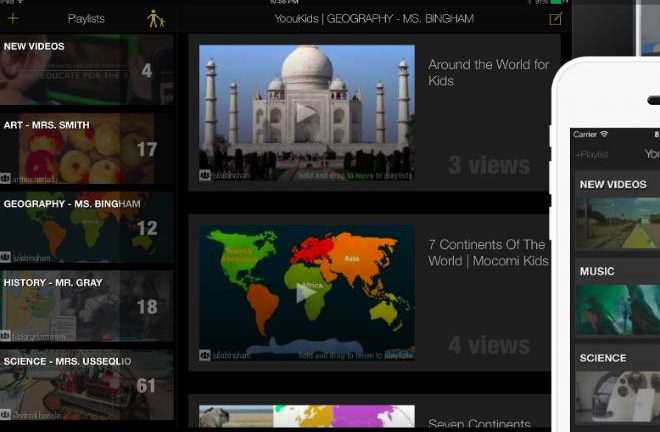Screen dimensions: 660x432
Task: Click channel icon on SCIENCE playlist tile
Action: click(x=5, y=414)
